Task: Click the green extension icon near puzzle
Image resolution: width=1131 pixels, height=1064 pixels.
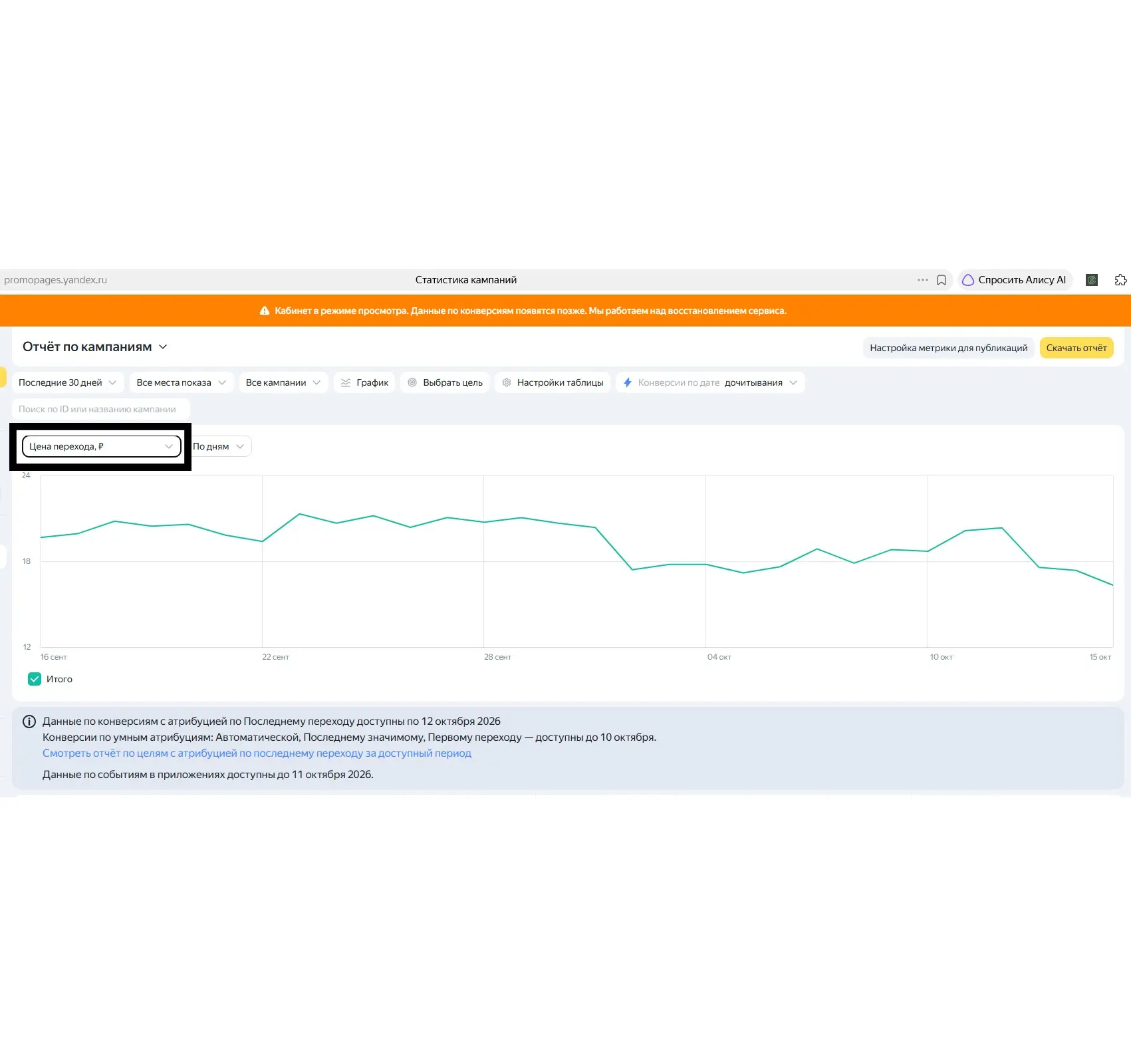Action: click(x=1091, y=280)
